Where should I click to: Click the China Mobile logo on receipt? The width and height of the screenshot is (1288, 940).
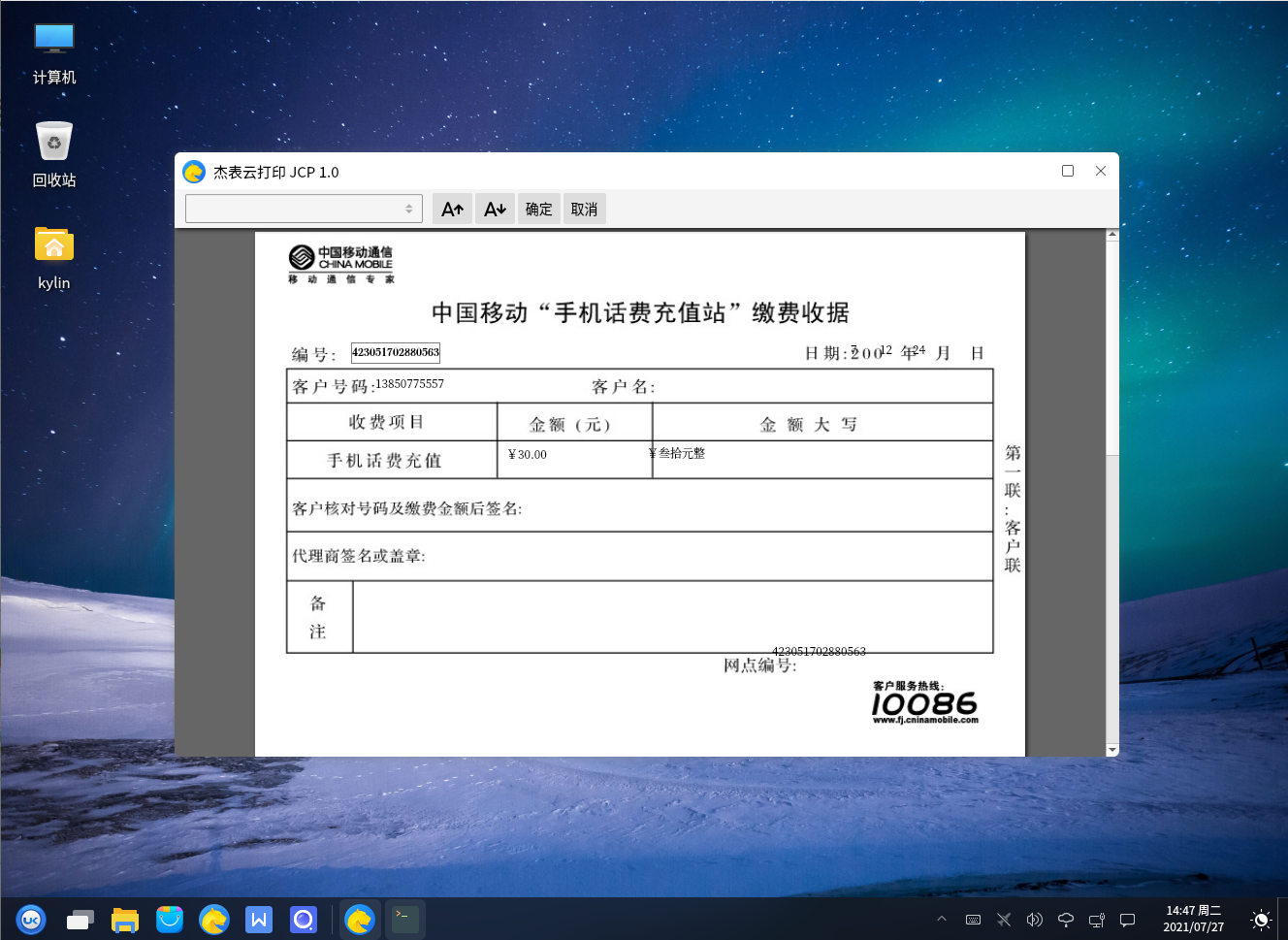coord(341,264)
